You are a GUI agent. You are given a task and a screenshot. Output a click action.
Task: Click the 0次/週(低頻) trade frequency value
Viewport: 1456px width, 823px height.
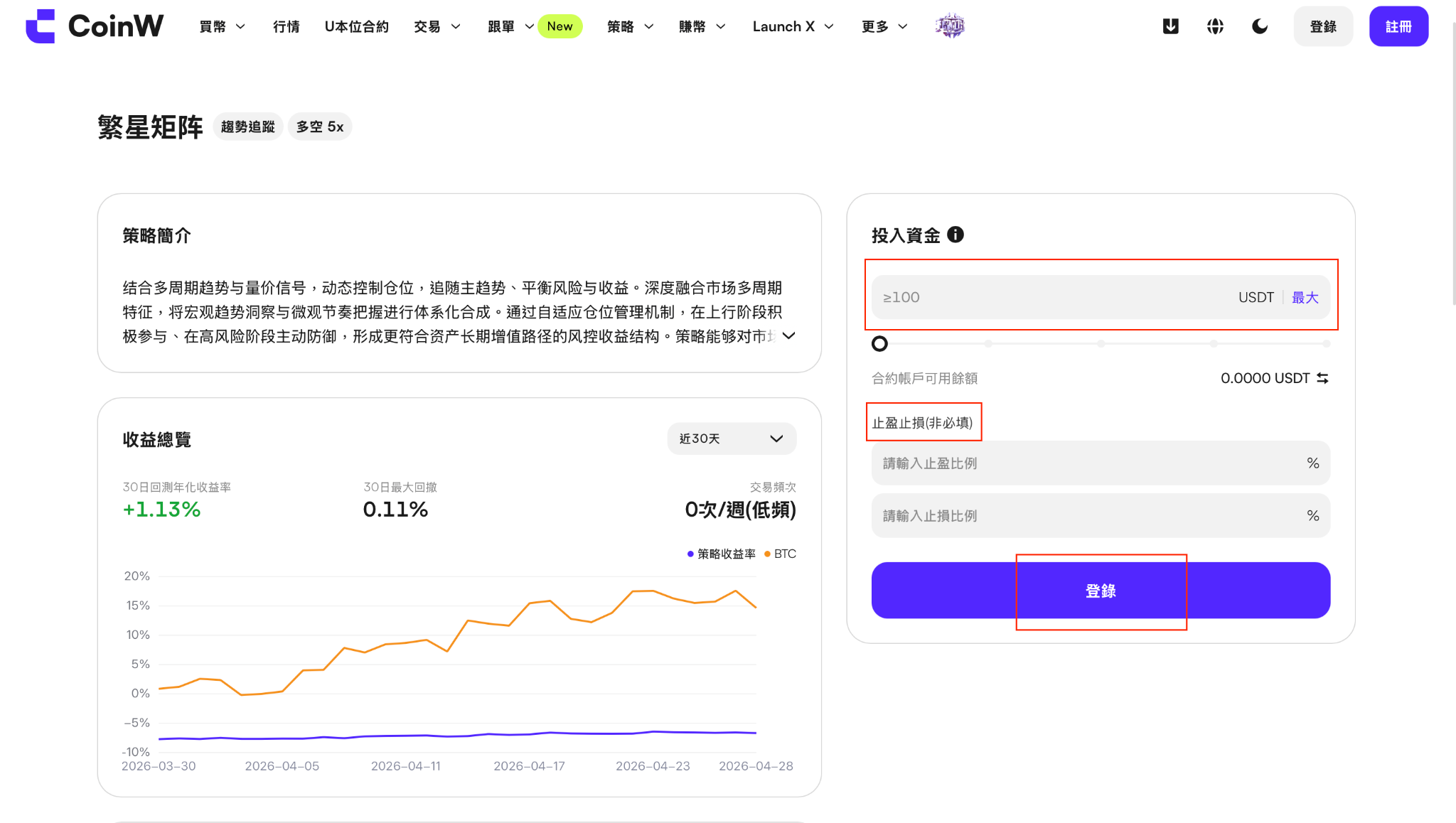click(x=740, y=510)
